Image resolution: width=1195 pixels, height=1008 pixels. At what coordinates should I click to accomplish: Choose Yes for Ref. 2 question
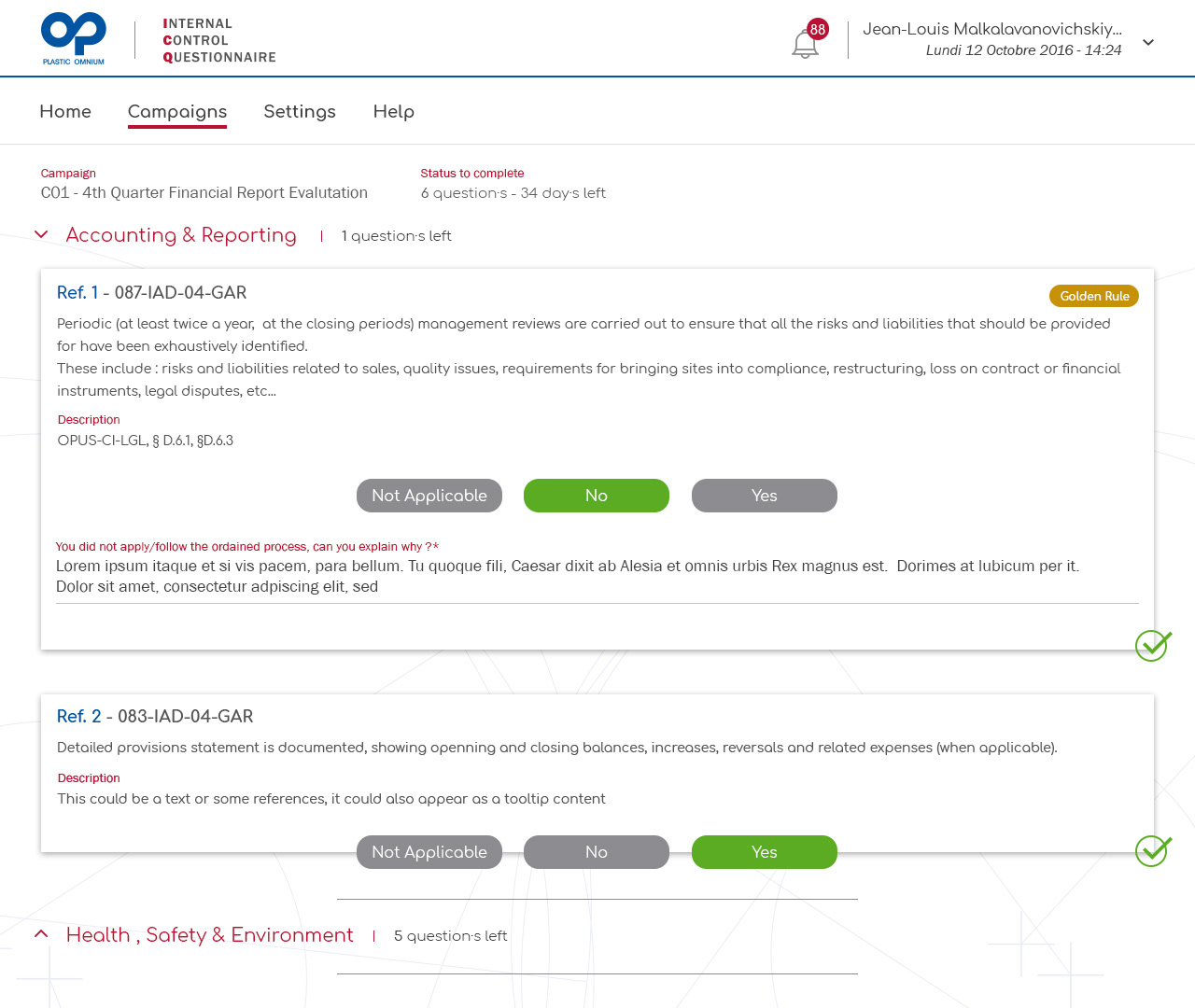click(x=765, y=852)
